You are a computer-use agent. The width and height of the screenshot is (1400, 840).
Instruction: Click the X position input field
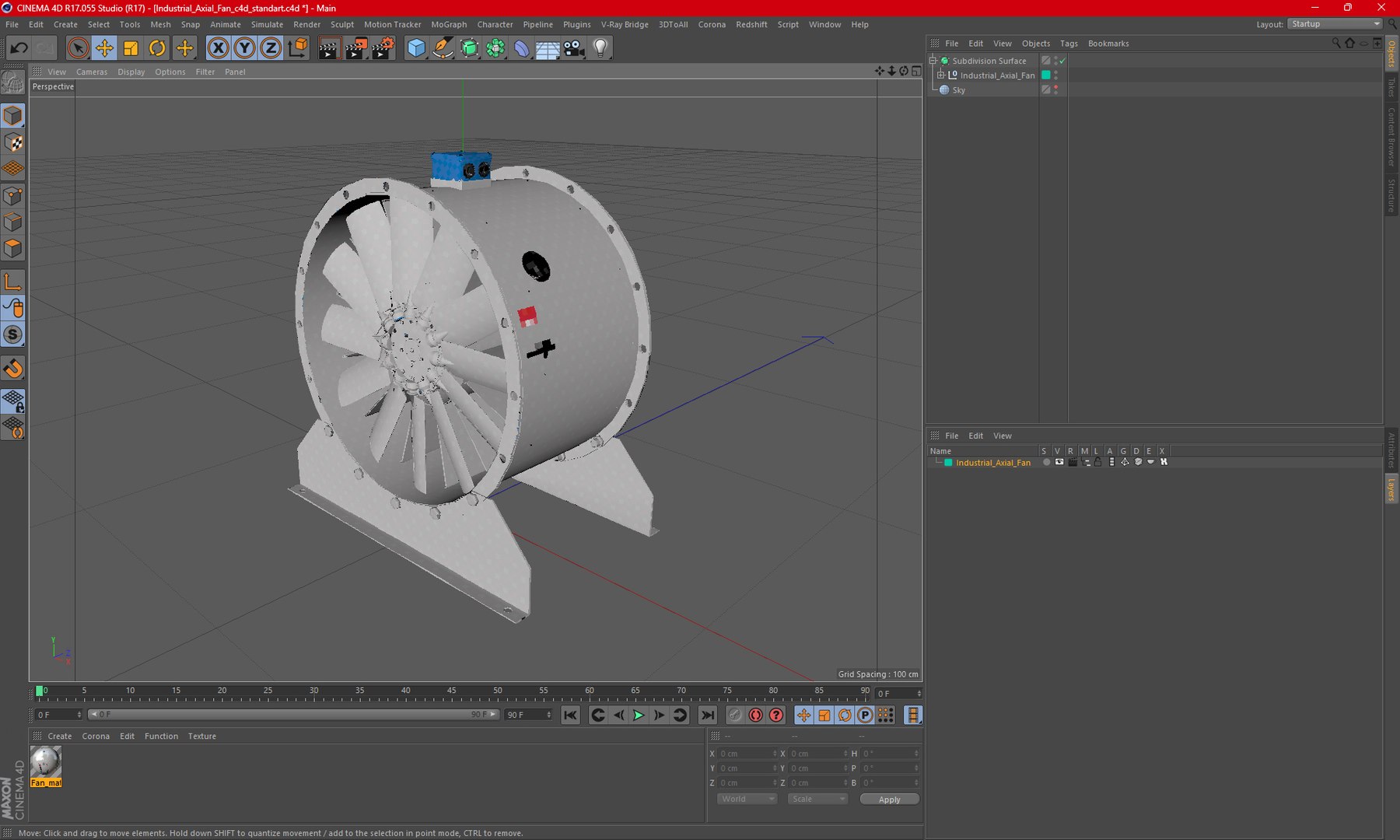[747, 753]
